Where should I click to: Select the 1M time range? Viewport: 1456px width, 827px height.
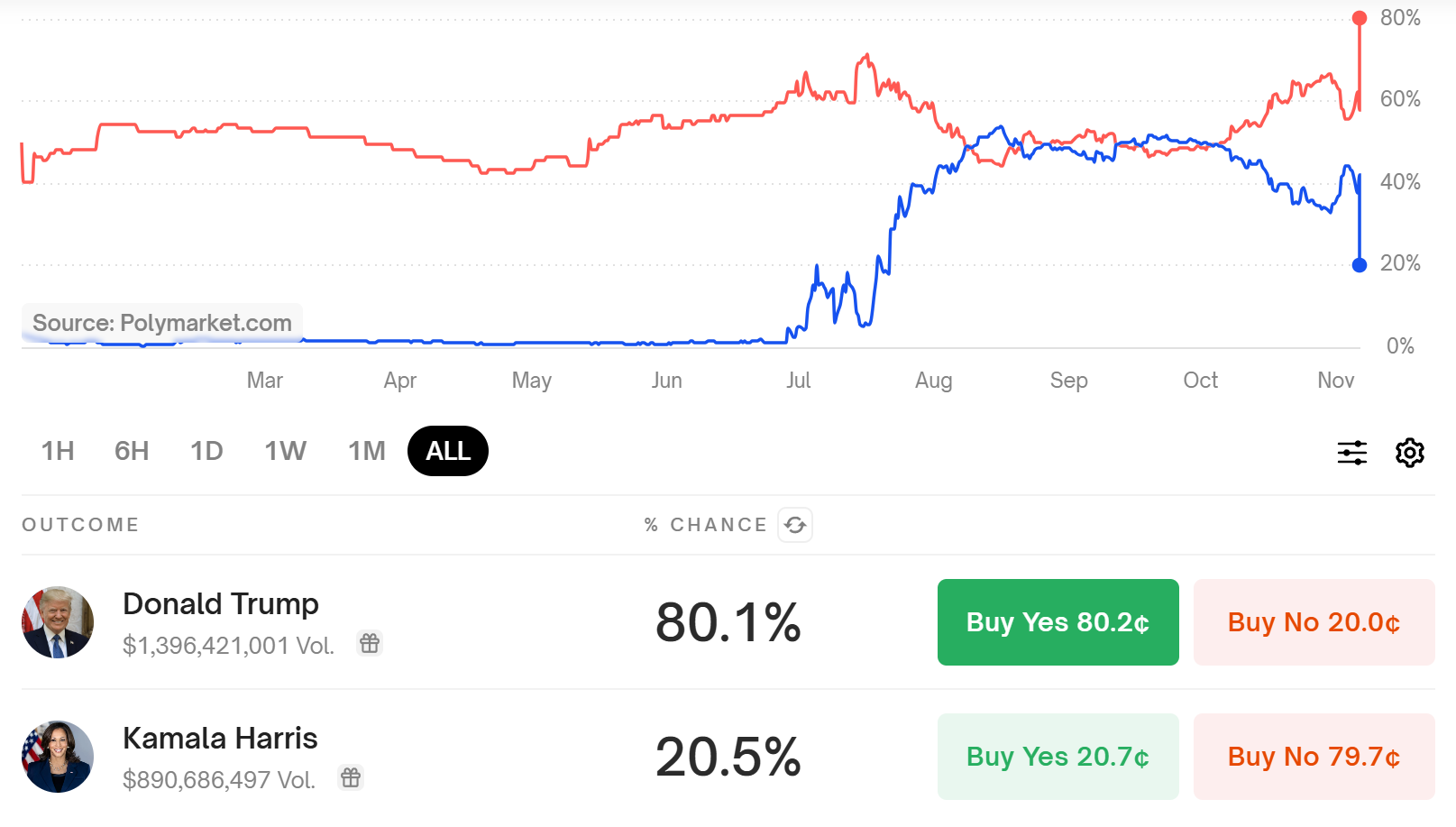(x=366, y=451)
